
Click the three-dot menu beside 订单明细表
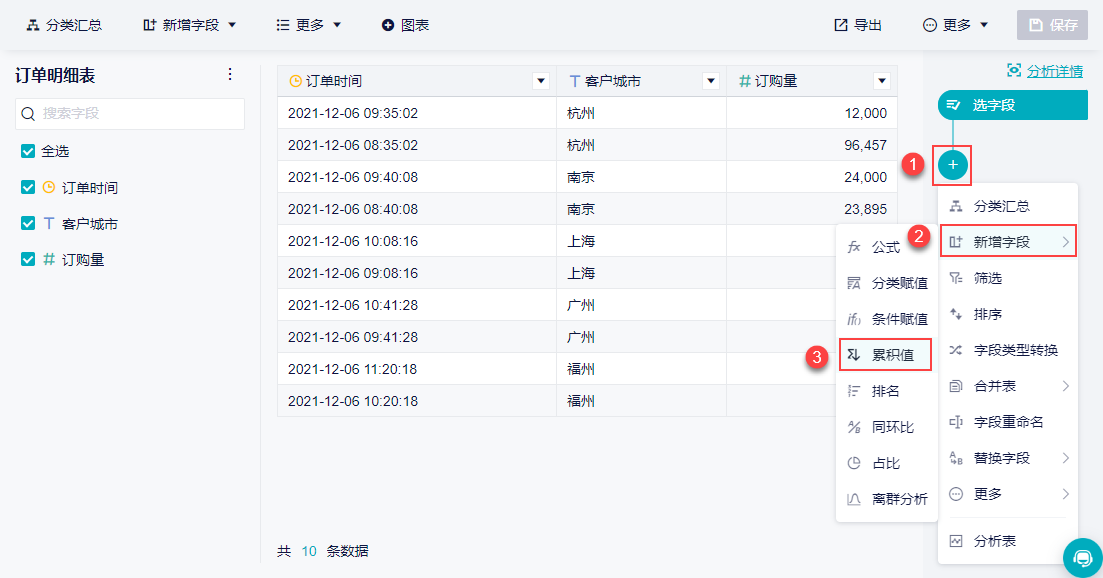point(230,75)
